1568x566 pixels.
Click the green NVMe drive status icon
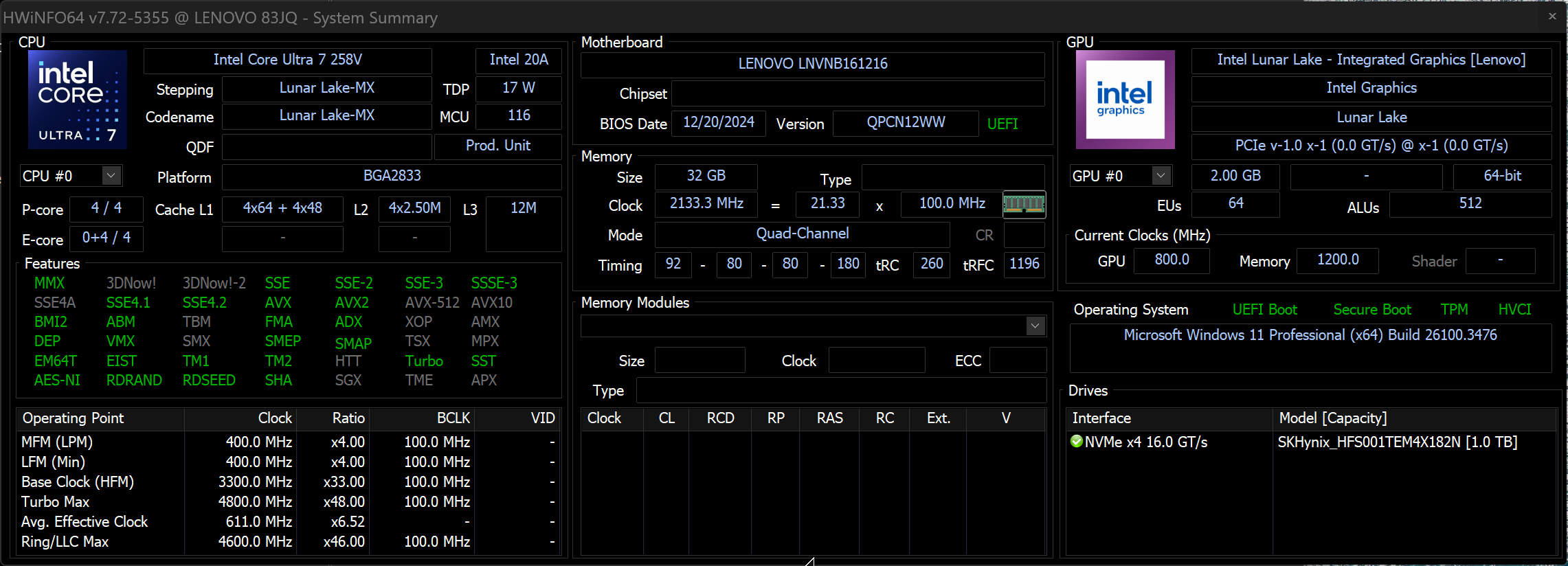coord(1077,441)
